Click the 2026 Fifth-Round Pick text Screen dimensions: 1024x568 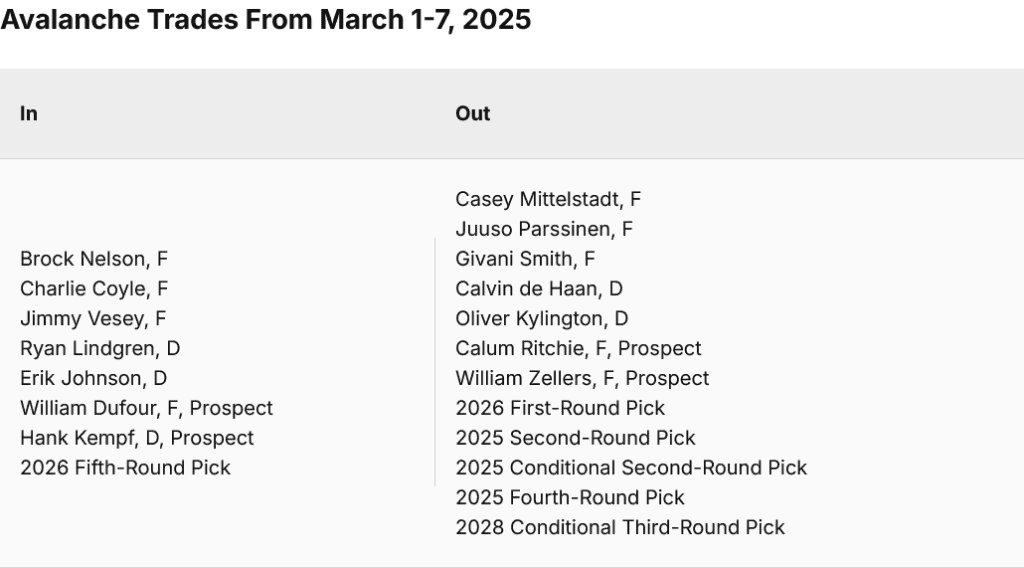click(125, 467)
